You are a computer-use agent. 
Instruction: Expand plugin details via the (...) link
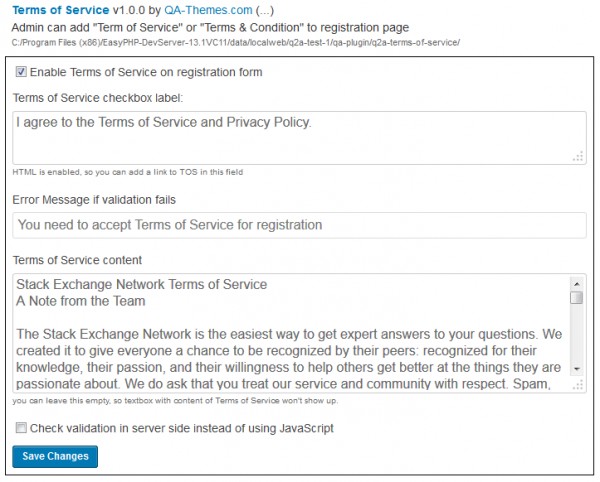coord(254,10)
